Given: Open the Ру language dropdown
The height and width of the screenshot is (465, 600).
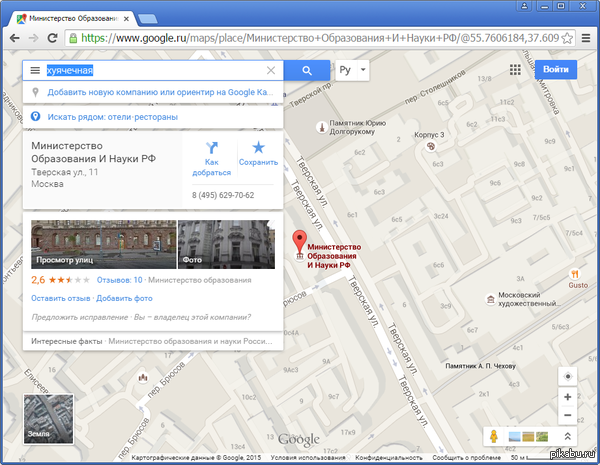Looking at the screenshot, I should click(x=352, y=70).
